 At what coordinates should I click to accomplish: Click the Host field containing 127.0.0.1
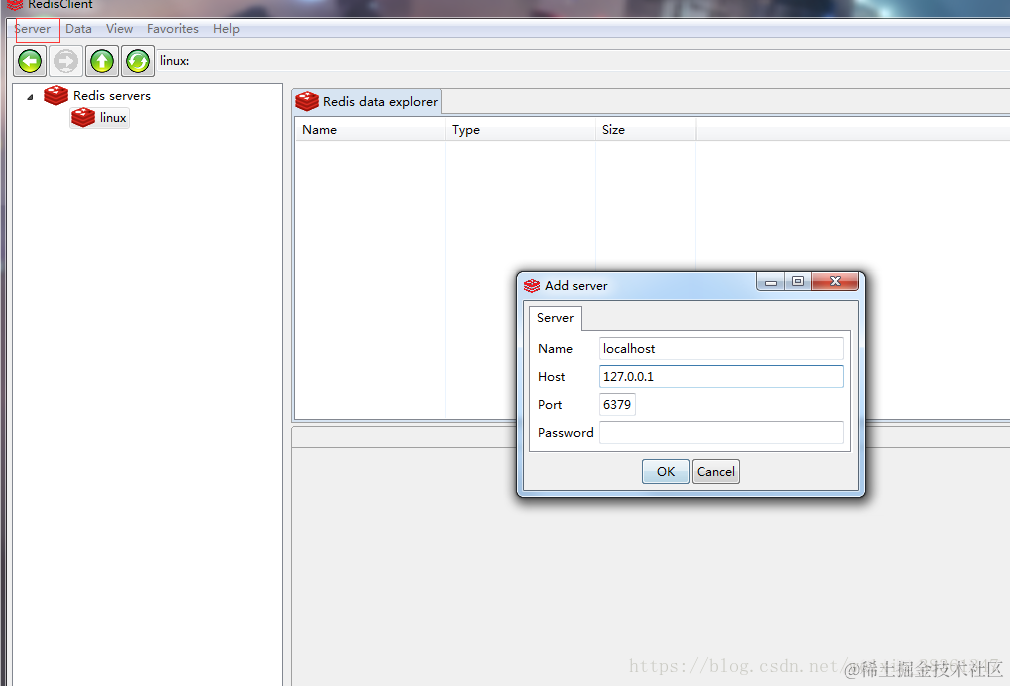coord(721,377)
